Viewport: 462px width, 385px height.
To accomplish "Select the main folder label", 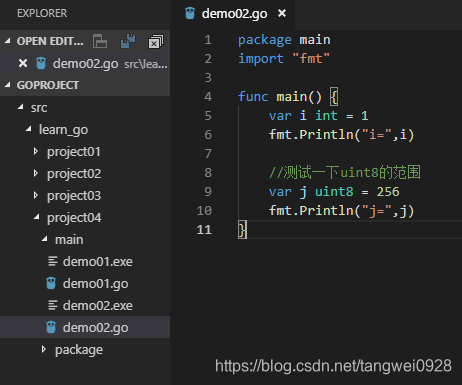I will [x=69, y=239].
